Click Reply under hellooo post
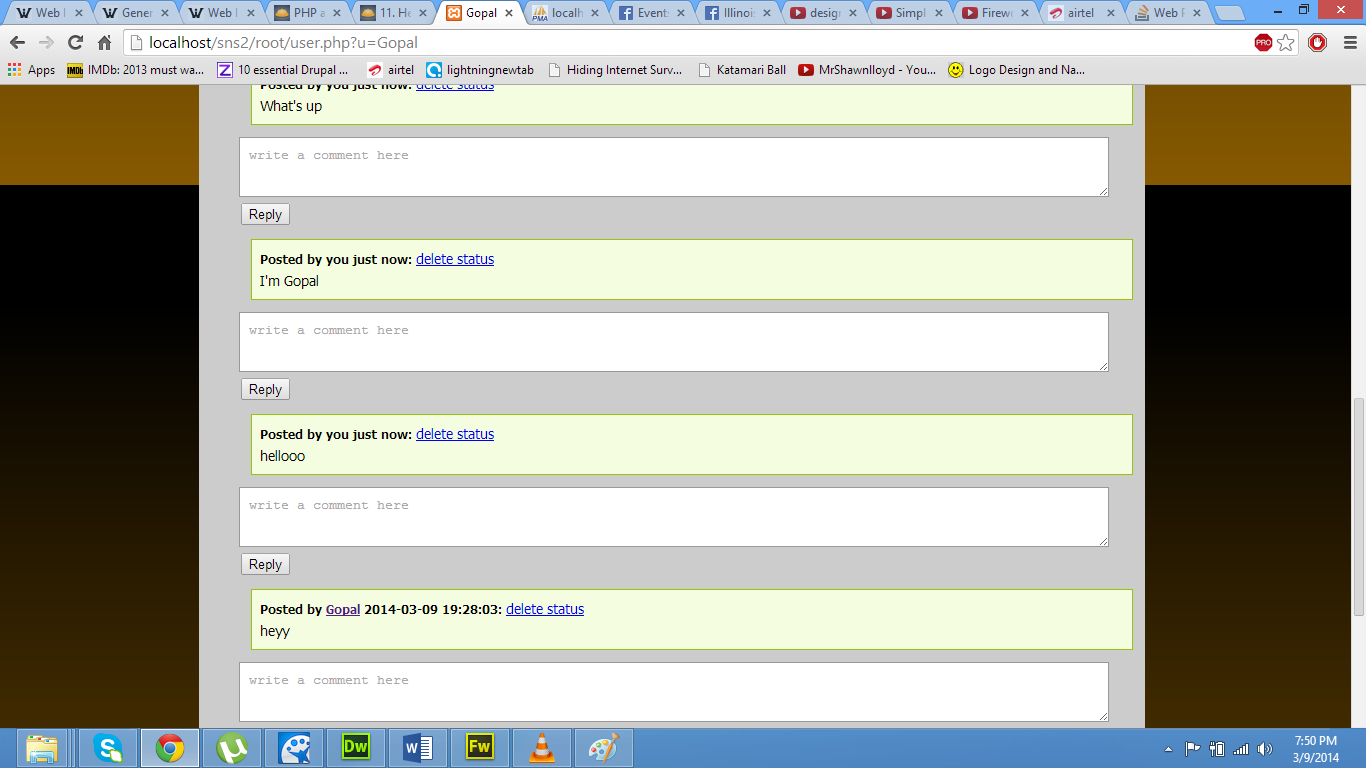 pos(265,564)
